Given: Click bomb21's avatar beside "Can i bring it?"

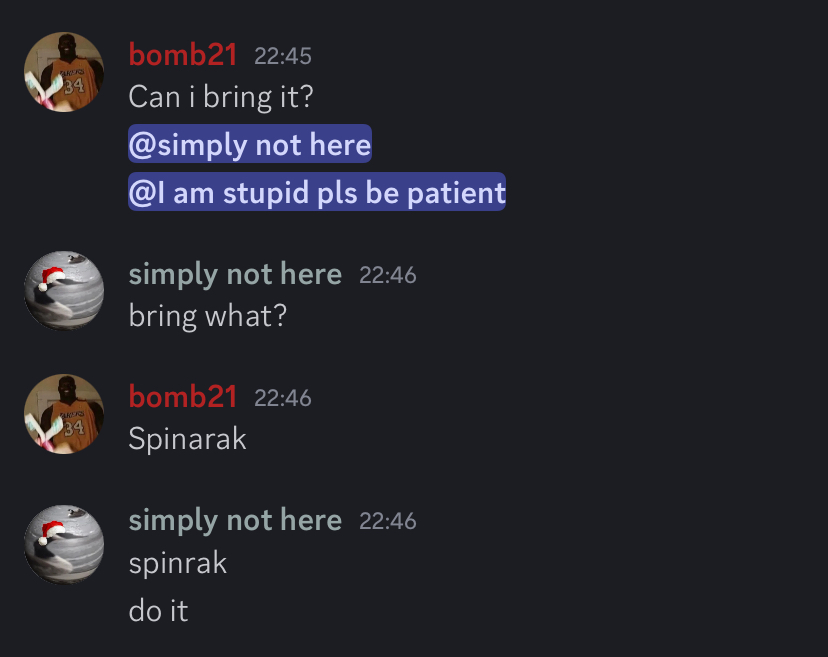Looking at the screenshot, I should 64,72.
